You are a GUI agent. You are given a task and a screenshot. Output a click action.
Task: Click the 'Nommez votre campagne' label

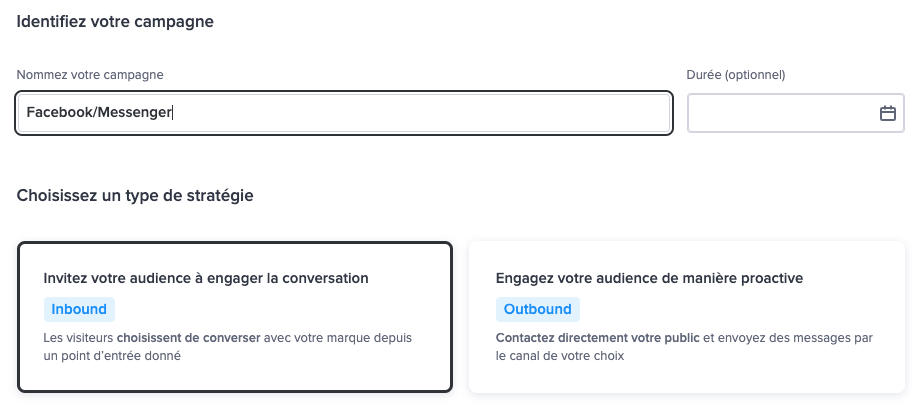coord(90,75)
